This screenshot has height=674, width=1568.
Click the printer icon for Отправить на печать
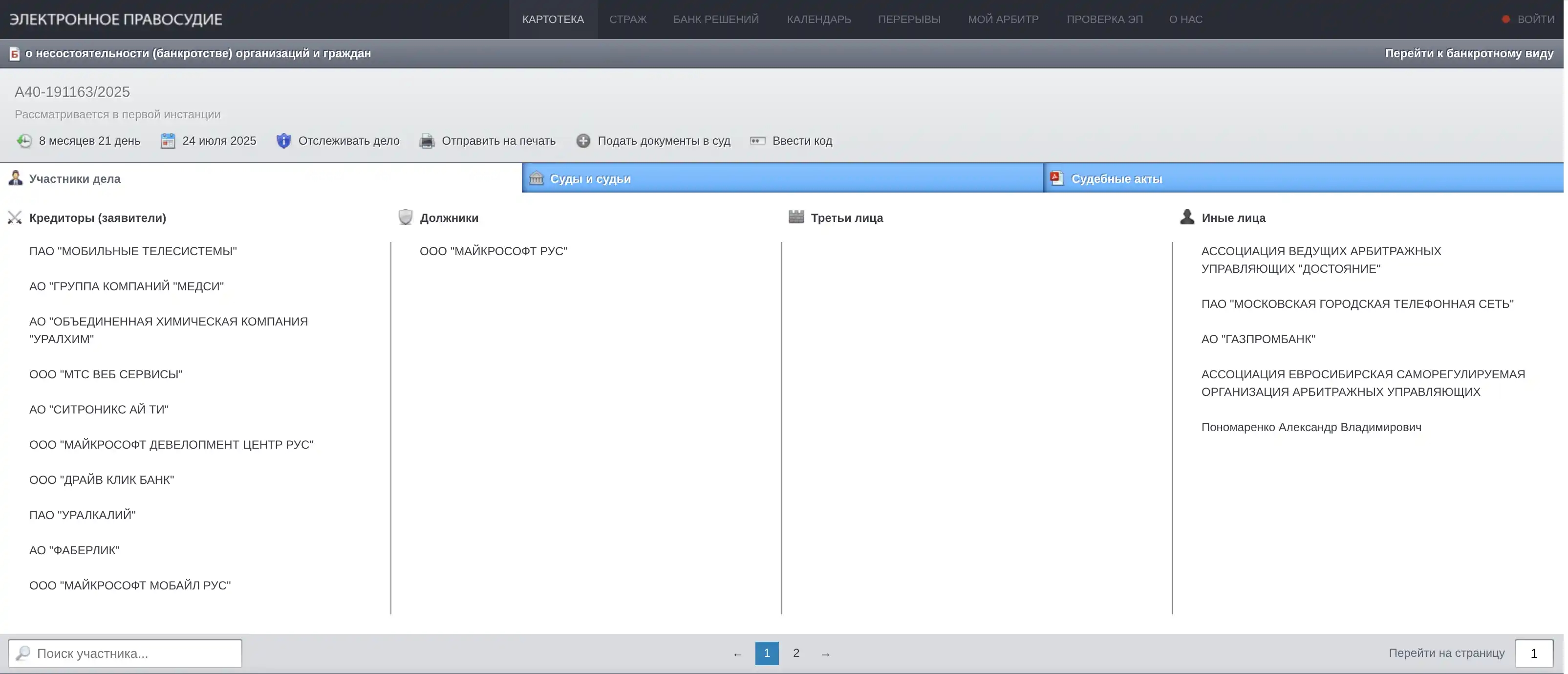[x=427, y=141]
